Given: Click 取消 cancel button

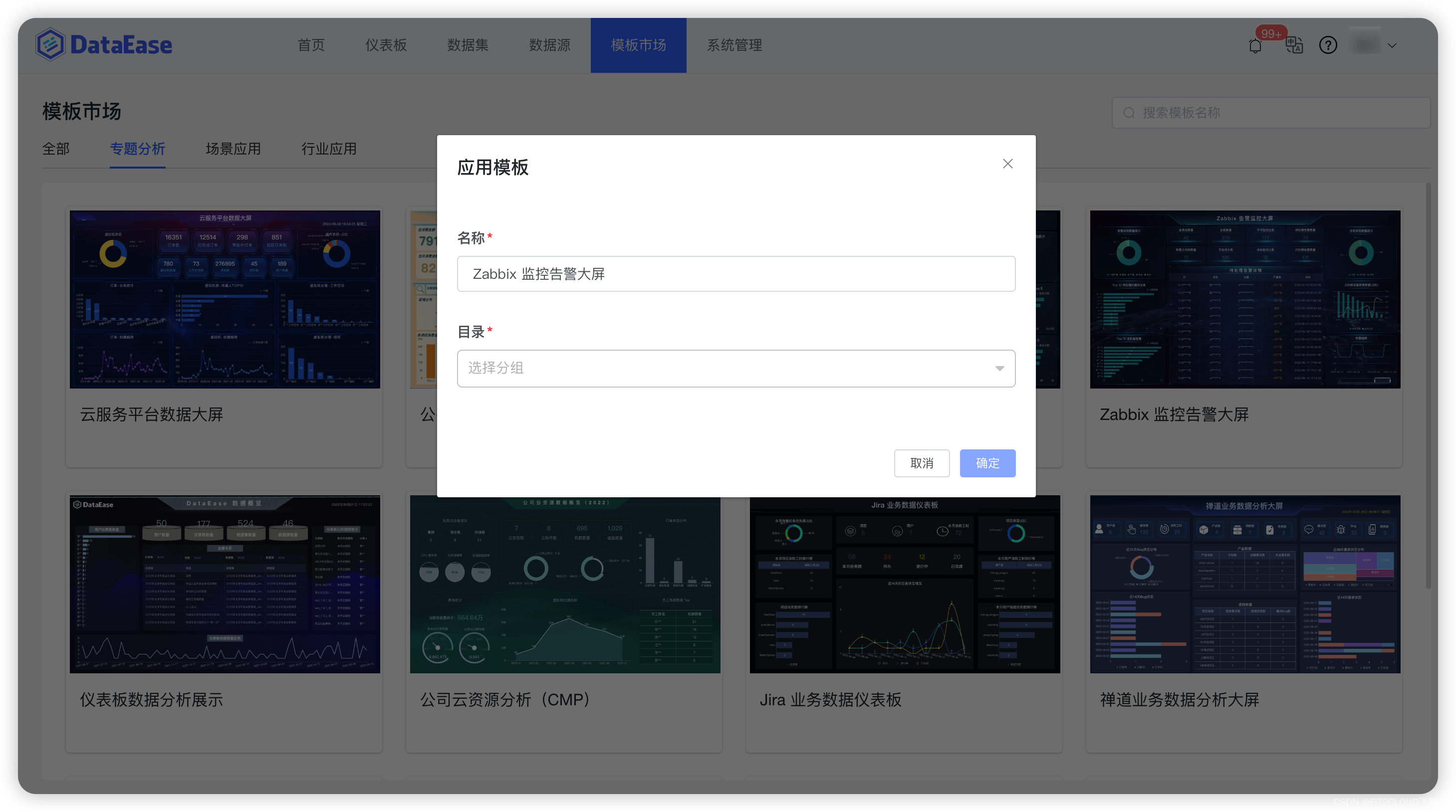Looking at the screenshot, I should [x=921, y=463].
